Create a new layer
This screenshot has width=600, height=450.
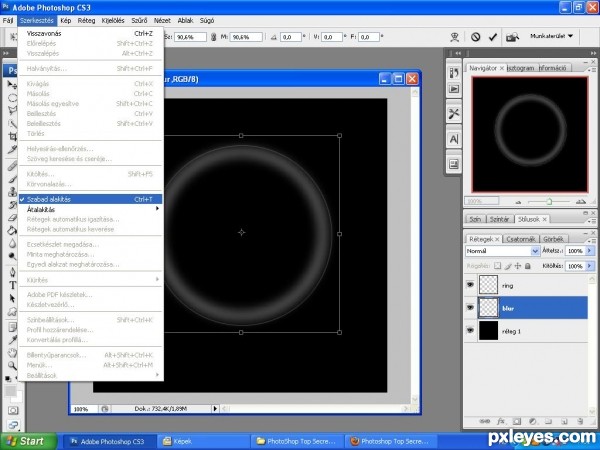564,421
